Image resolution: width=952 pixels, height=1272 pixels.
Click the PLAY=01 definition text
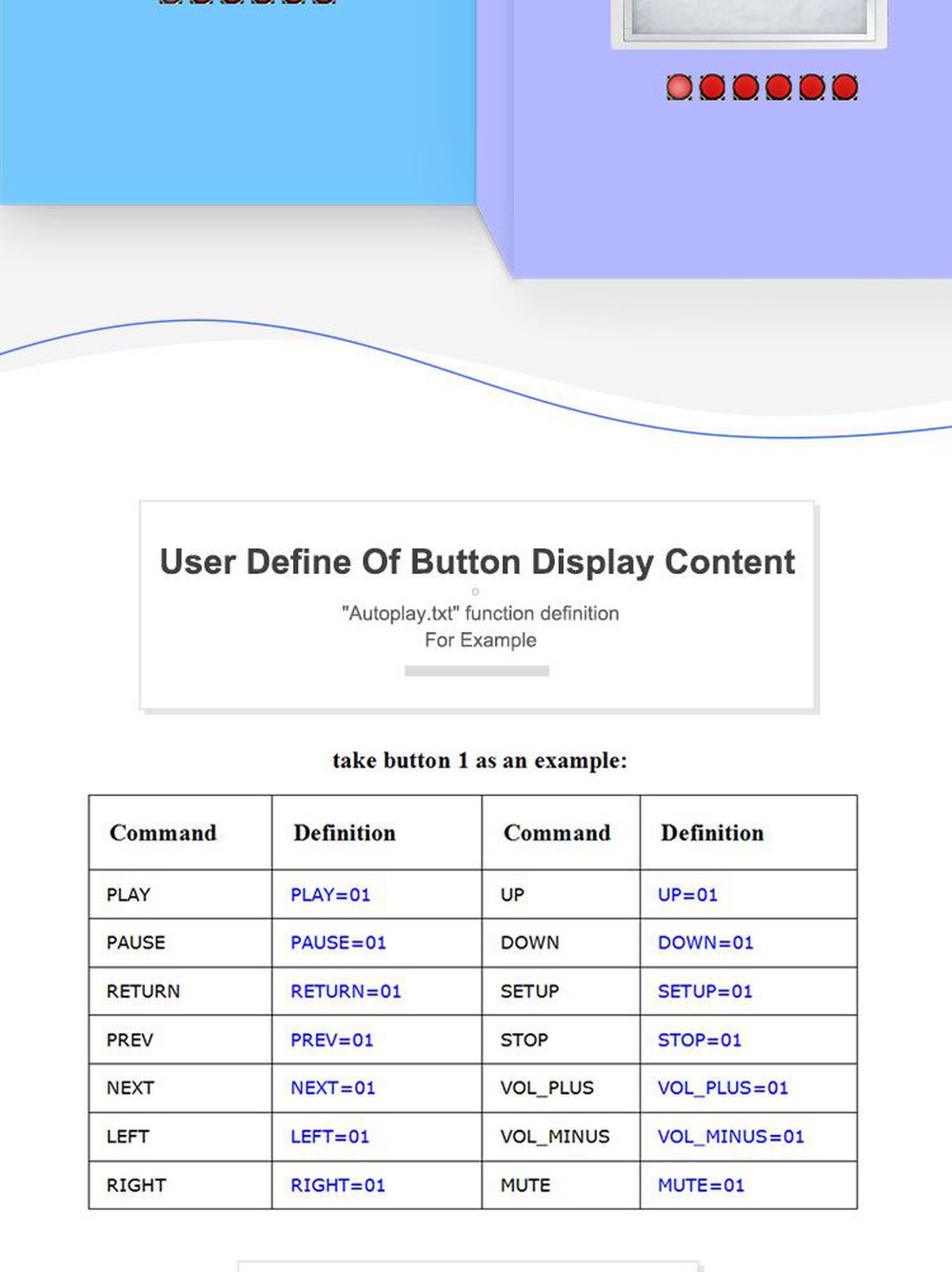(x=329, y=895)
